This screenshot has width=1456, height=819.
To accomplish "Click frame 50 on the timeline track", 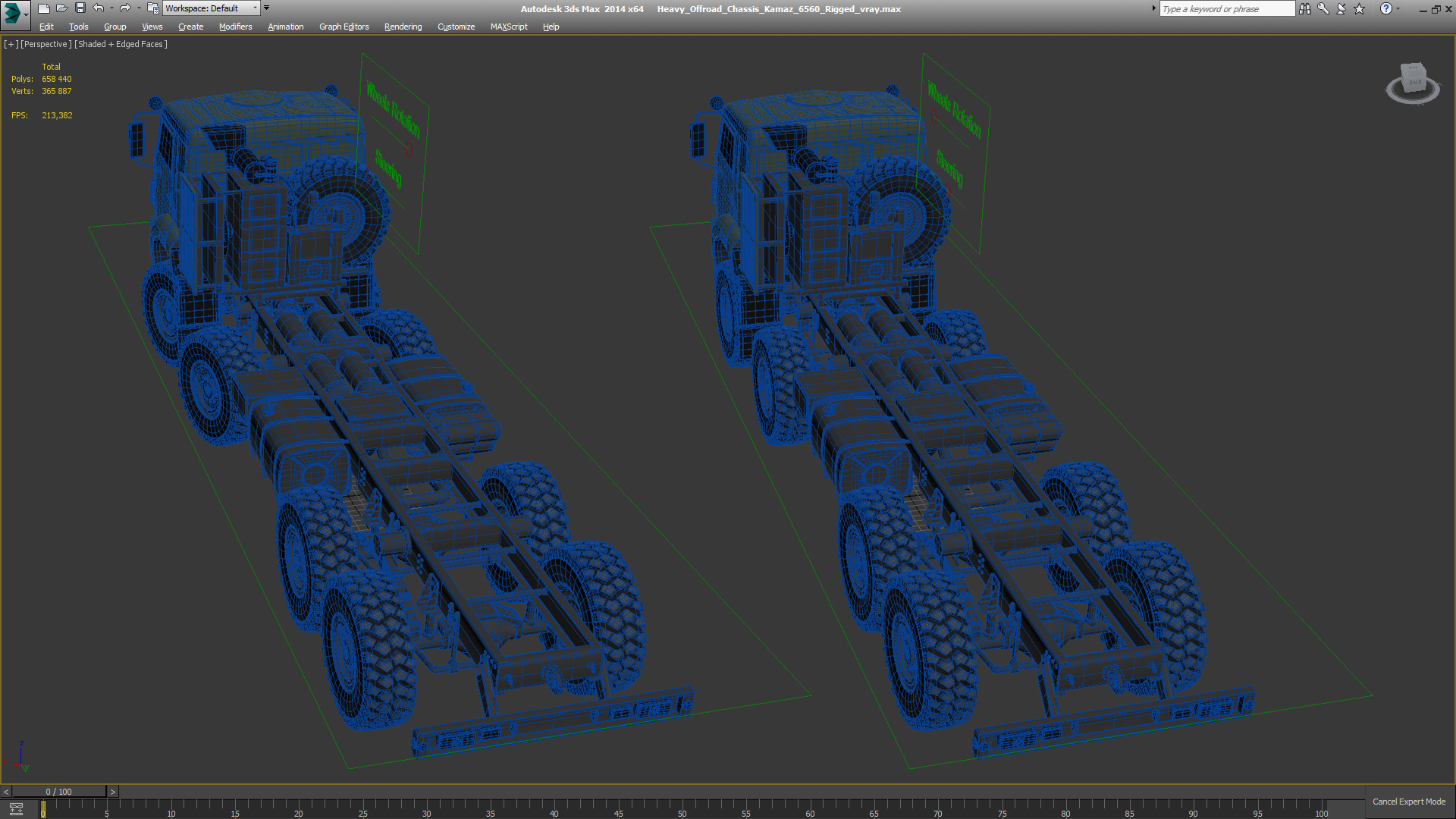I will 682,809.
